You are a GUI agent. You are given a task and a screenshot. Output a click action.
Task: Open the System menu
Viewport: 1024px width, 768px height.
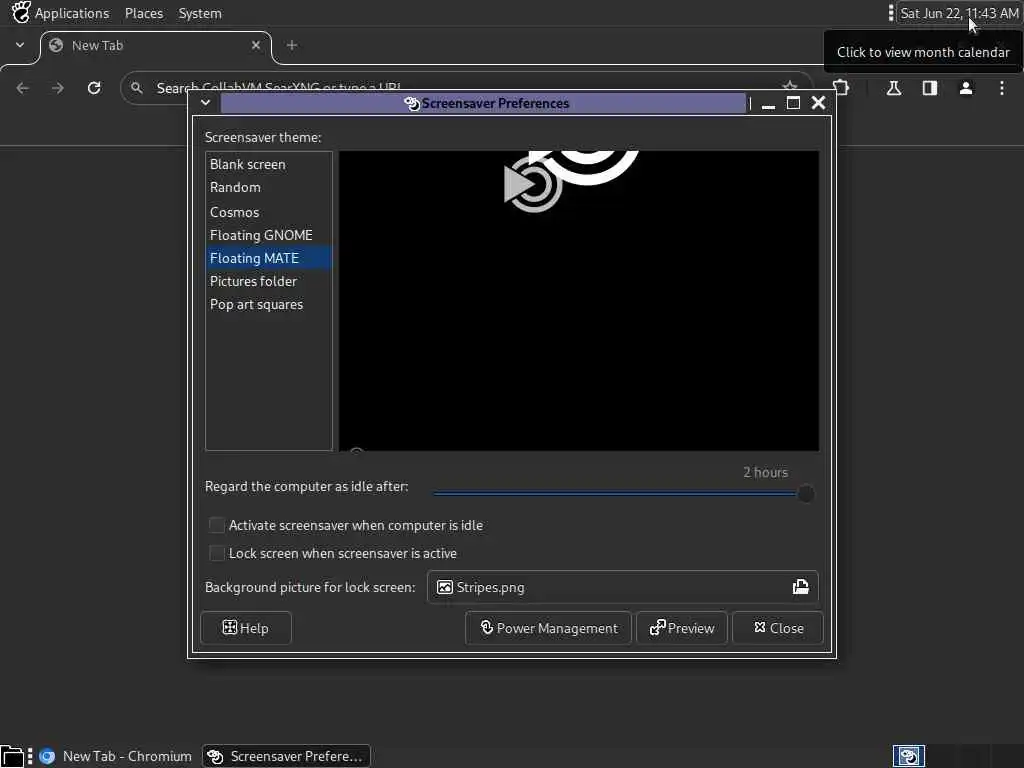click(x=200, y=13)
